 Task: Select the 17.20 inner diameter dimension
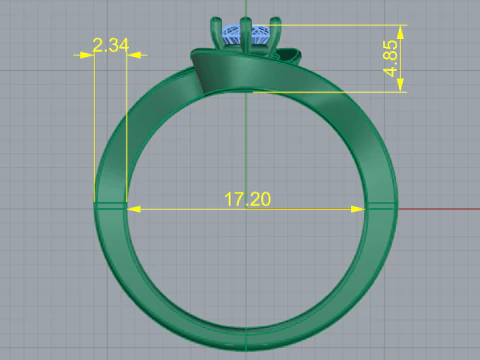pos(247,199)
